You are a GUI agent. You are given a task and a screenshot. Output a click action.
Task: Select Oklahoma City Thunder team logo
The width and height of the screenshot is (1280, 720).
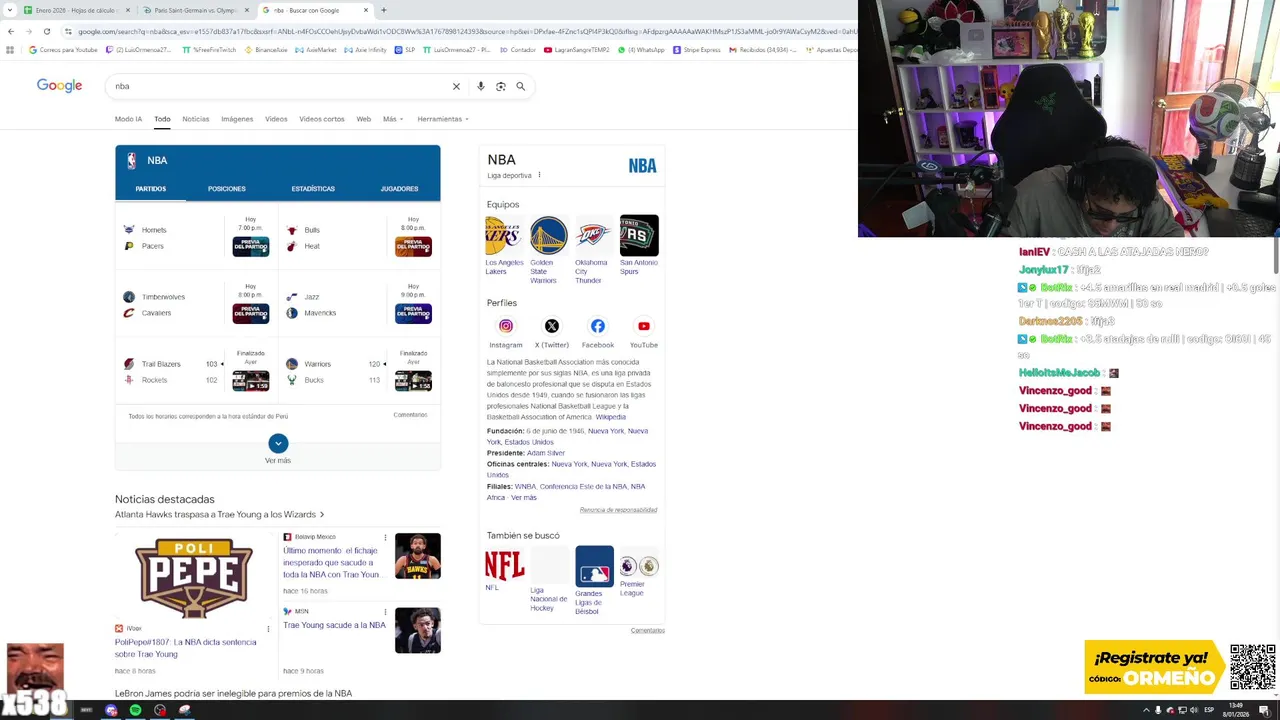[x=593, y=236]
